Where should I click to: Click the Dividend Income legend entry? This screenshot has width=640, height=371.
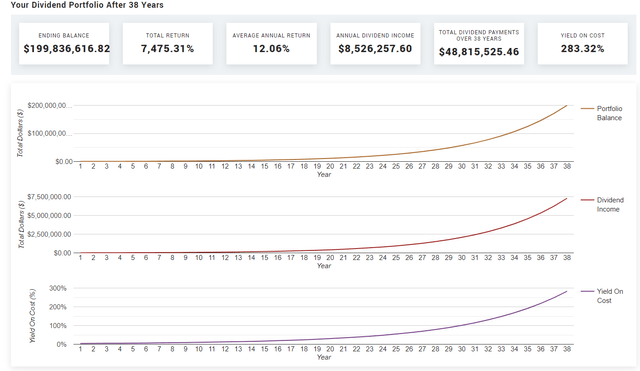(x=602, y=204)
